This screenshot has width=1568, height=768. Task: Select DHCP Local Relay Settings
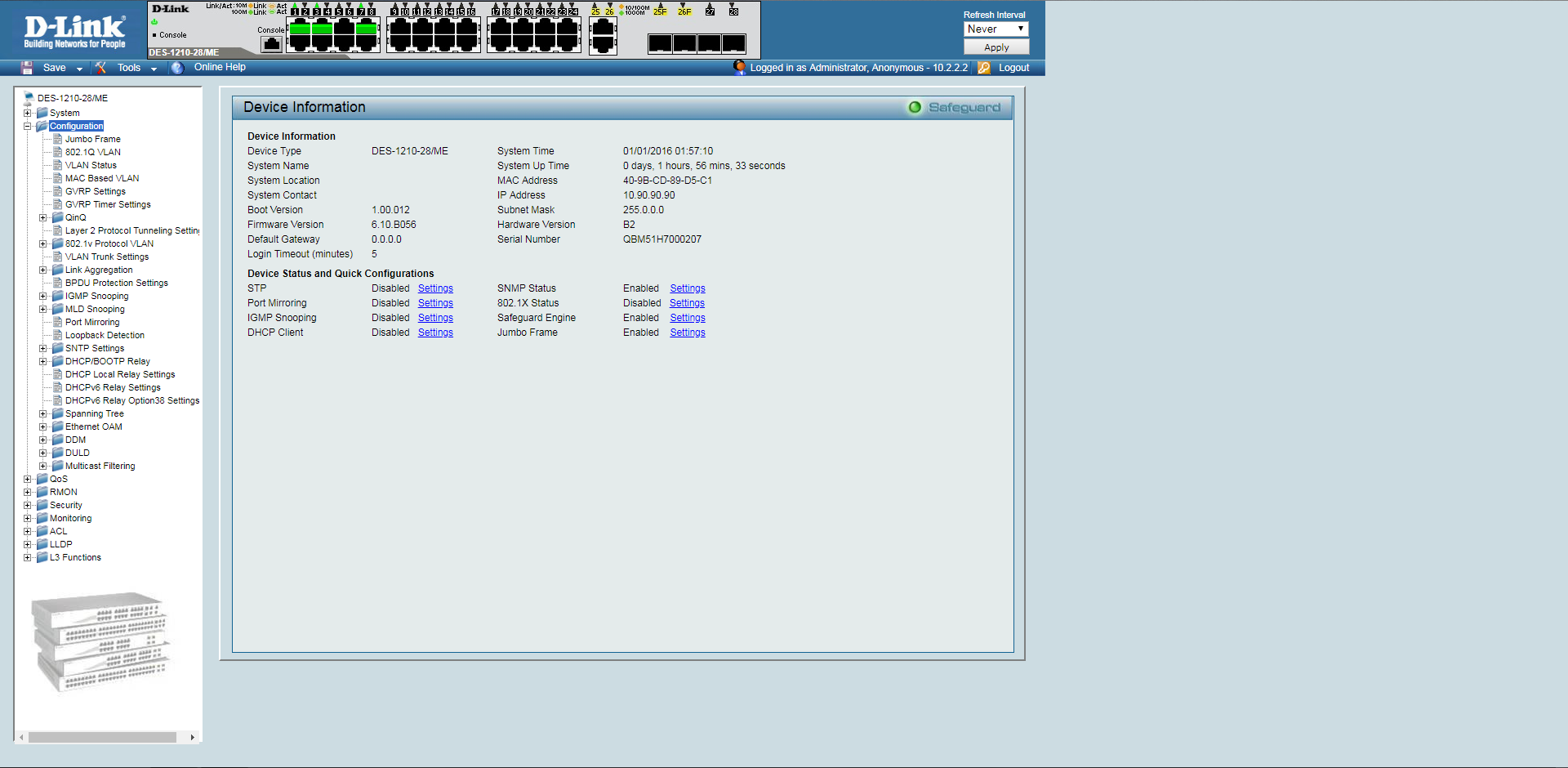coord(120,374)
